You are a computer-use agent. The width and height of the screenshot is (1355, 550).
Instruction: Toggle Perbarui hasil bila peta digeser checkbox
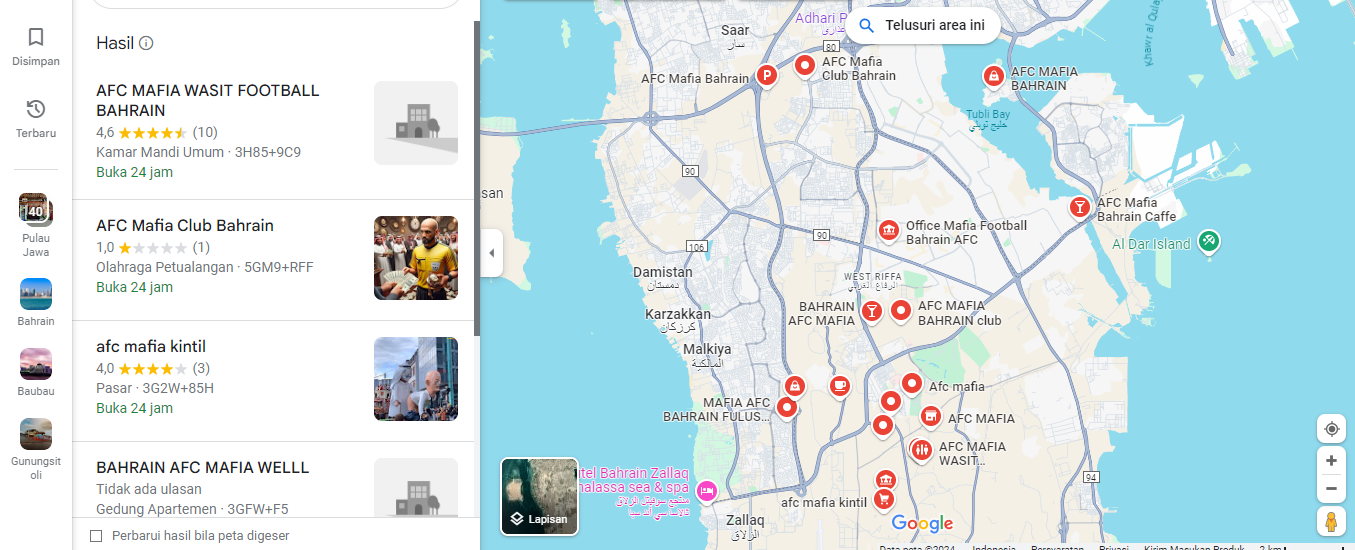click(96, 536)
